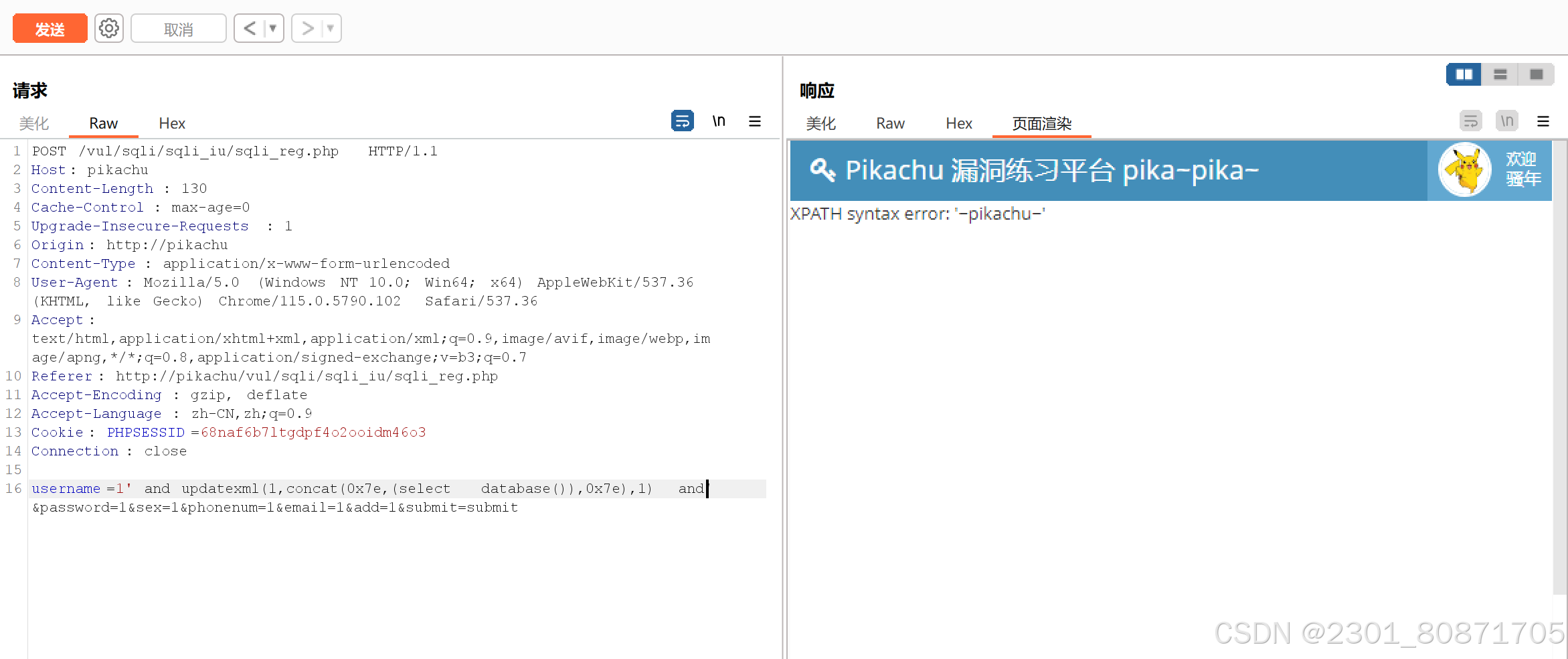
Task: Select the response Hex tab
Action: point(959,123)
